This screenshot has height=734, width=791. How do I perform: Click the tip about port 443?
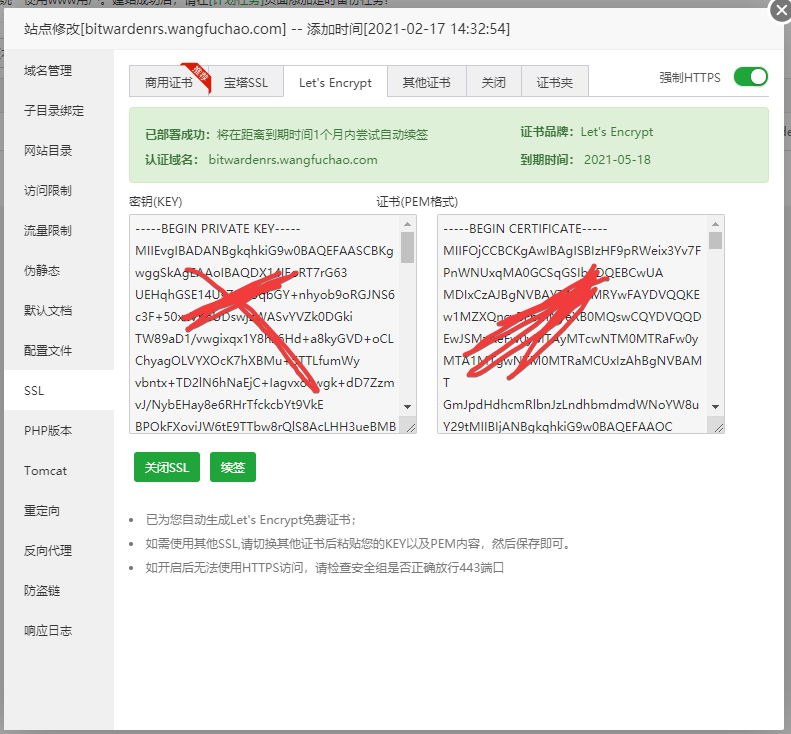click(x=324, y=568)
